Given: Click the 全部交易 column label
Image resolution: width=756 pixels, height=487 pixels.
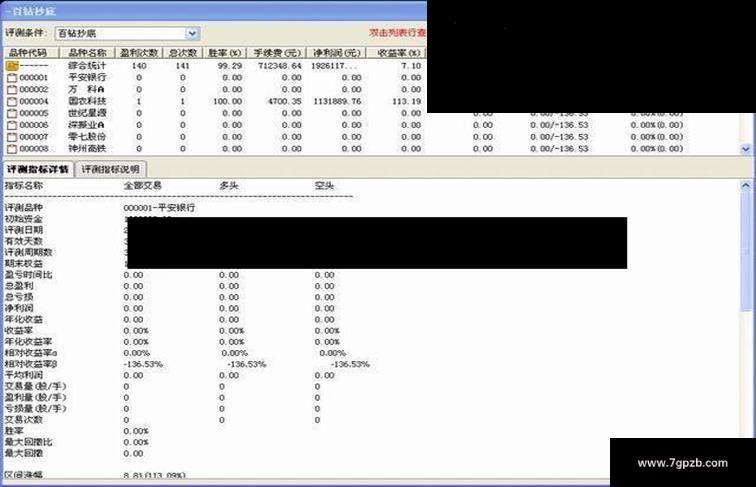Looking at the screenshot, I should (x=143, y=186).
